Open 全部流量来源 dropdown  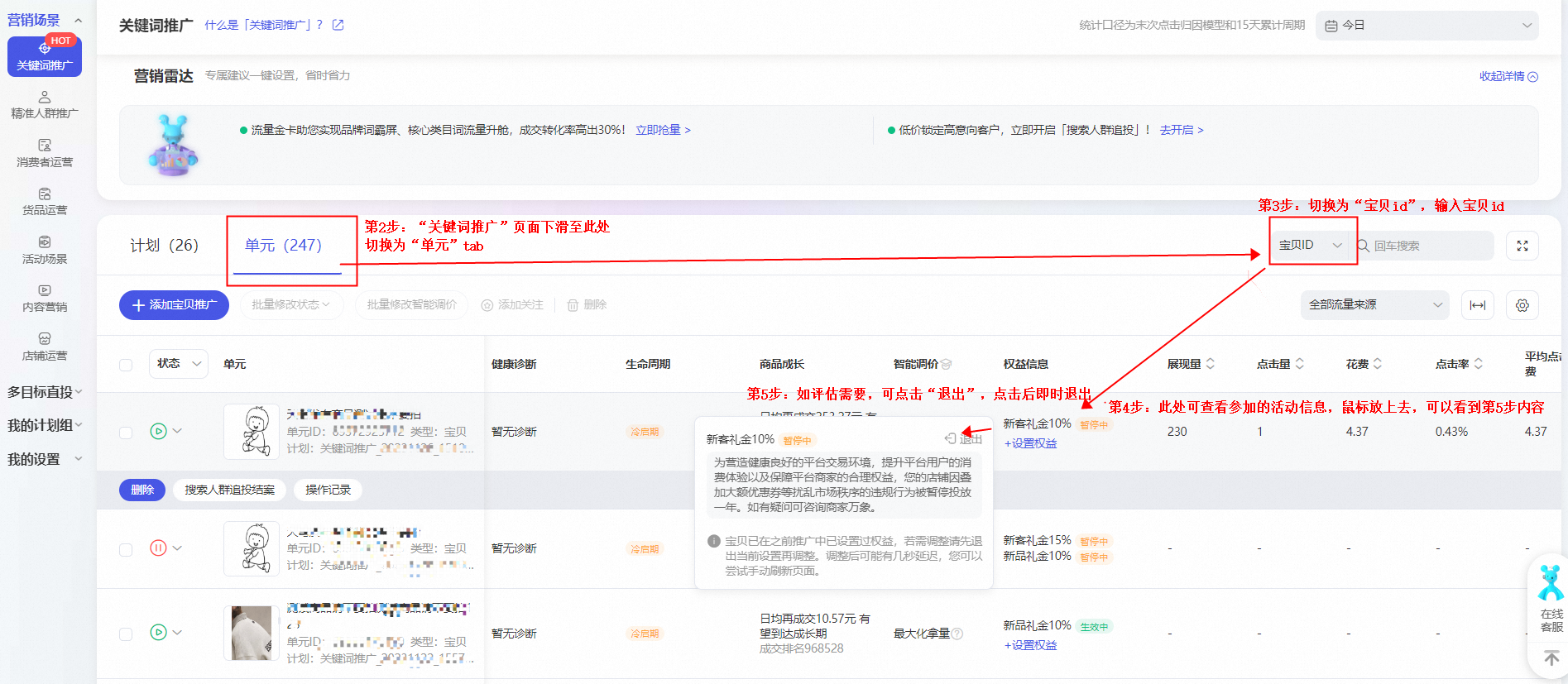coord(1374,305)
